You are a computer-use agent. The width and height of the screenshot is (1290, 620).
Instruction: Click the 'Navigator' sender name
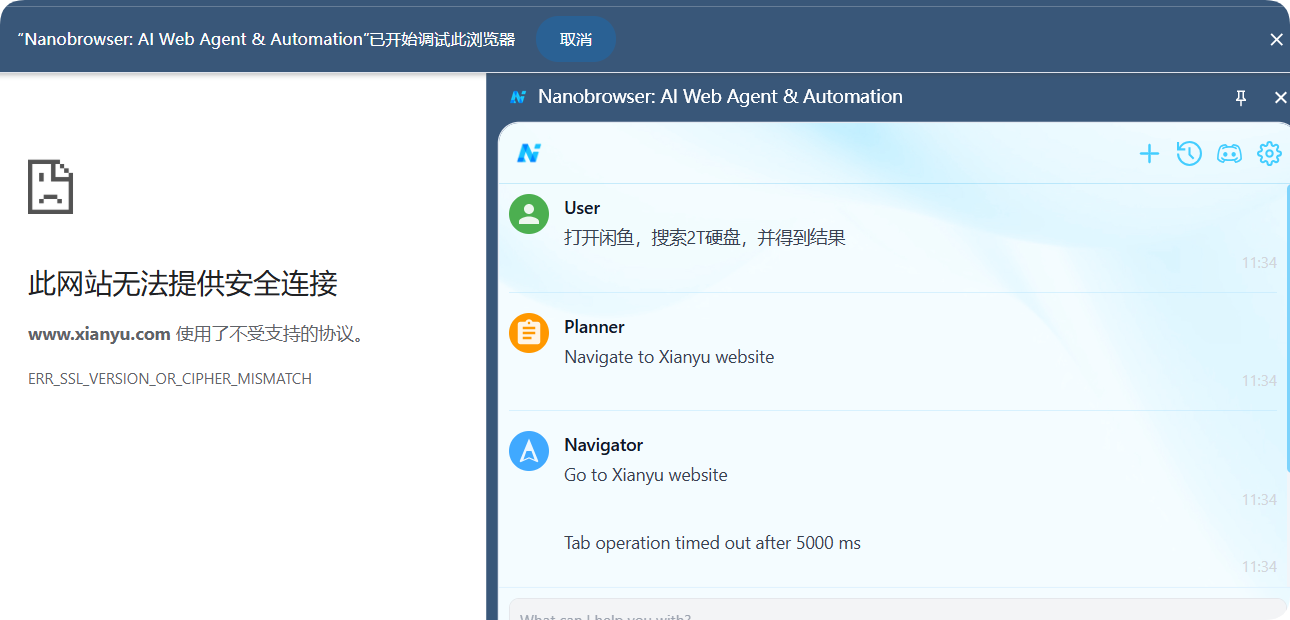point(603,445)
